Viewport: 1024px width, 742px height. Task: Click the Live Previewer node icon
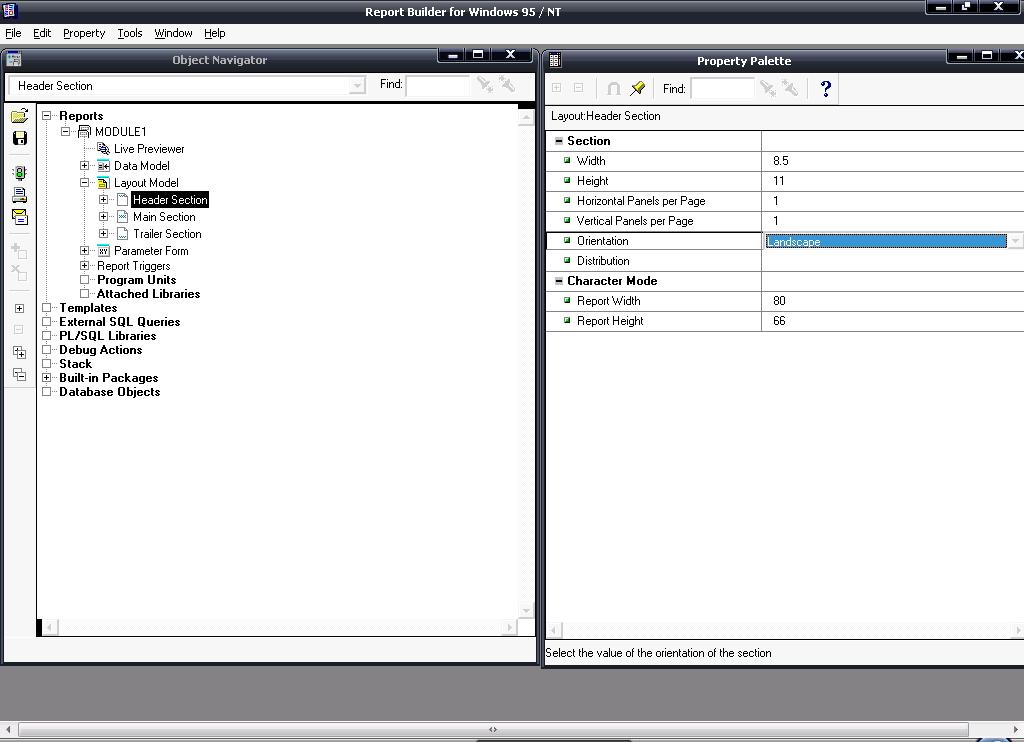coord(103,149)
